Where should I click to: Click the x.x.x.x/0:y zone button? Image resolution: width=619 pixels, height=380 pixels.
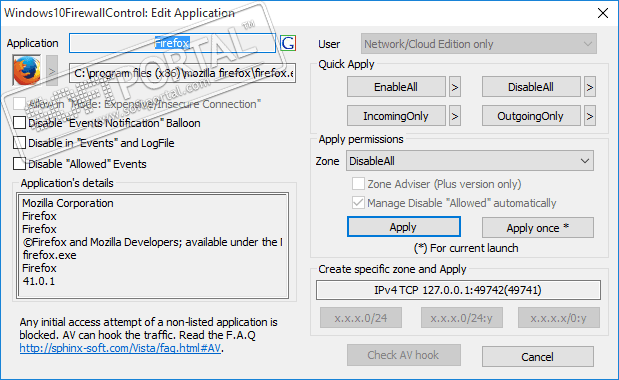[559, 318]
